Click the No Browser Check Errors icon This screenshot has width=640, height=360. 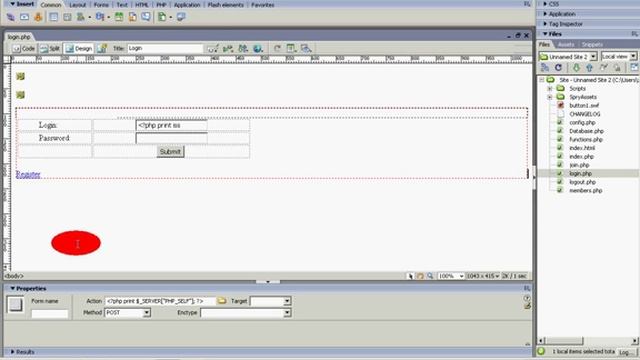click(x=213, y=49)
